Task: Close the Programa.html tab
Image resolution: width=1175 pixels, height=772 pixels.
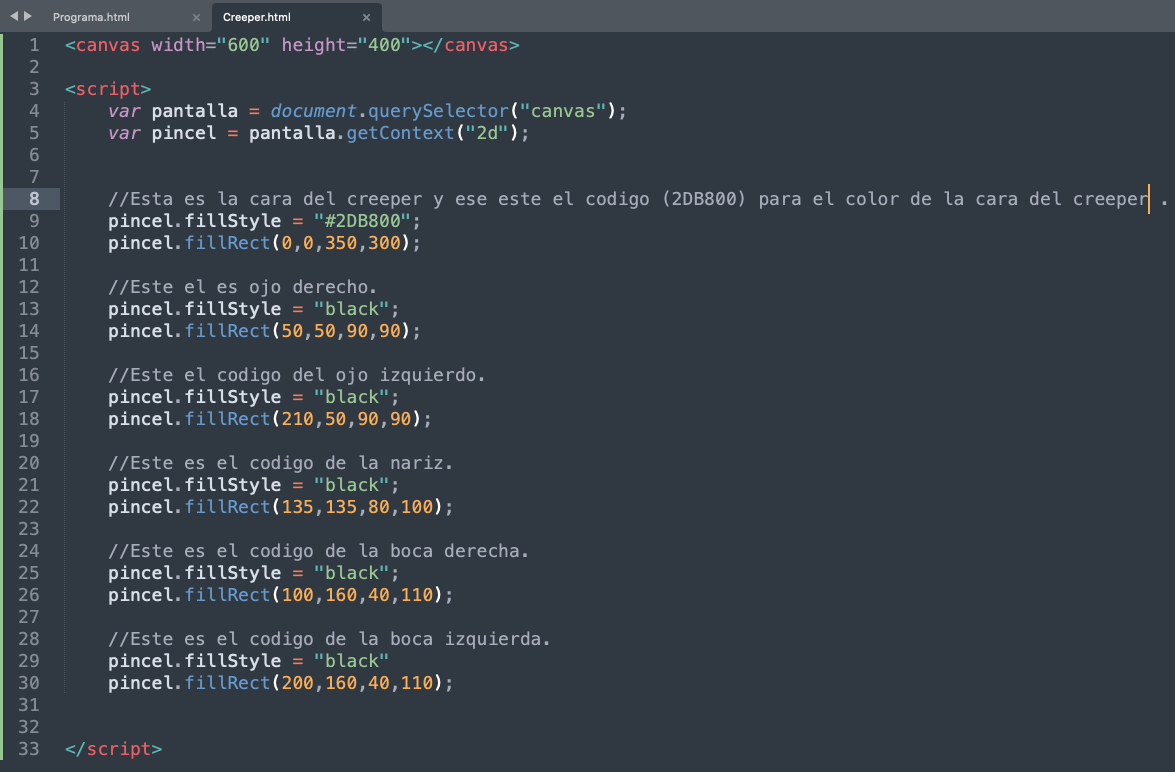Action: (x=196, y=17)
